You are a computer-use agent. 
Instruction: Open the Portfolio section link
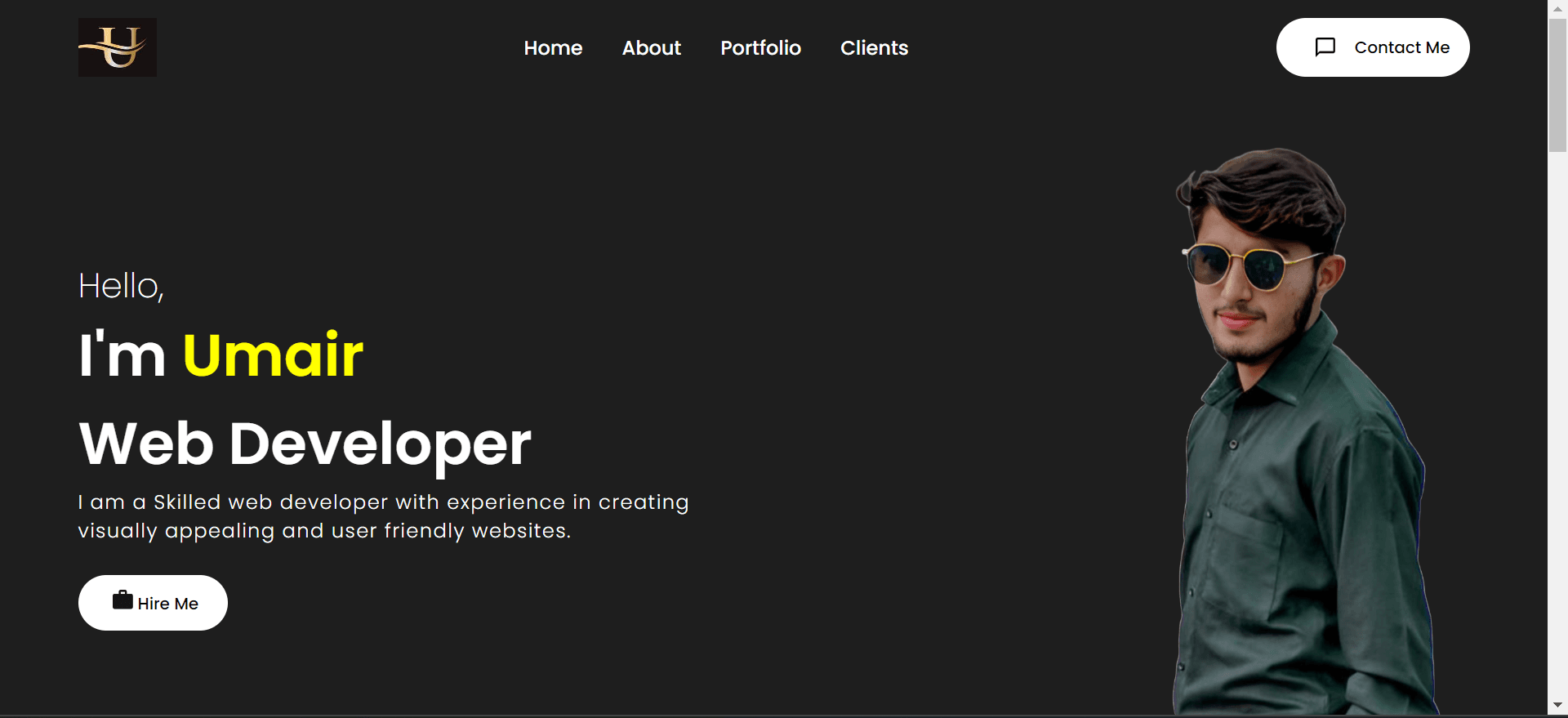(760, 48)
